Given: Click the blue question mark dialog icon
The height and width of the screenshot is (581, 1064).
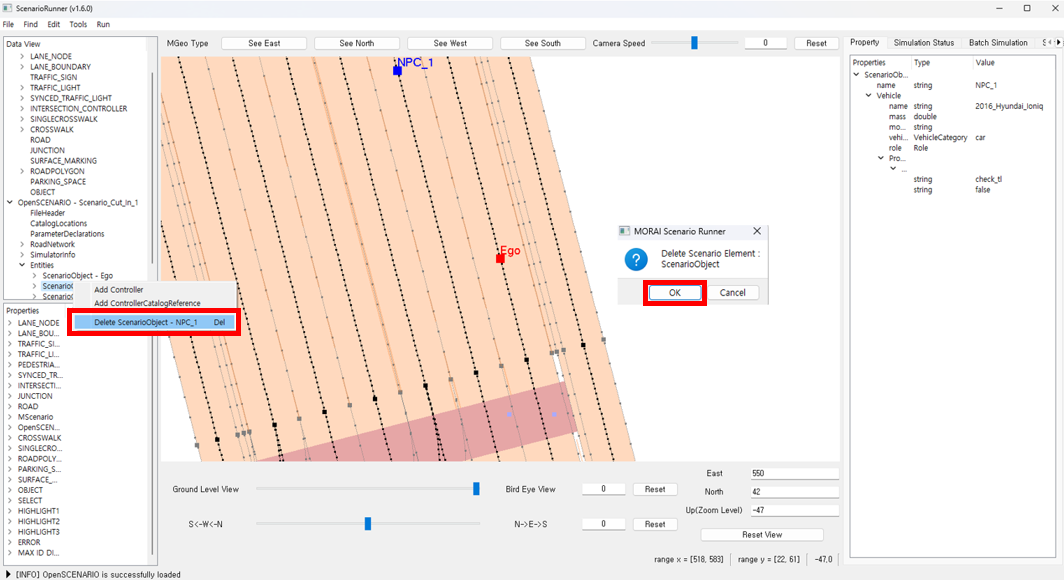Looking at the screenshot, I should [x=636, y=259].
